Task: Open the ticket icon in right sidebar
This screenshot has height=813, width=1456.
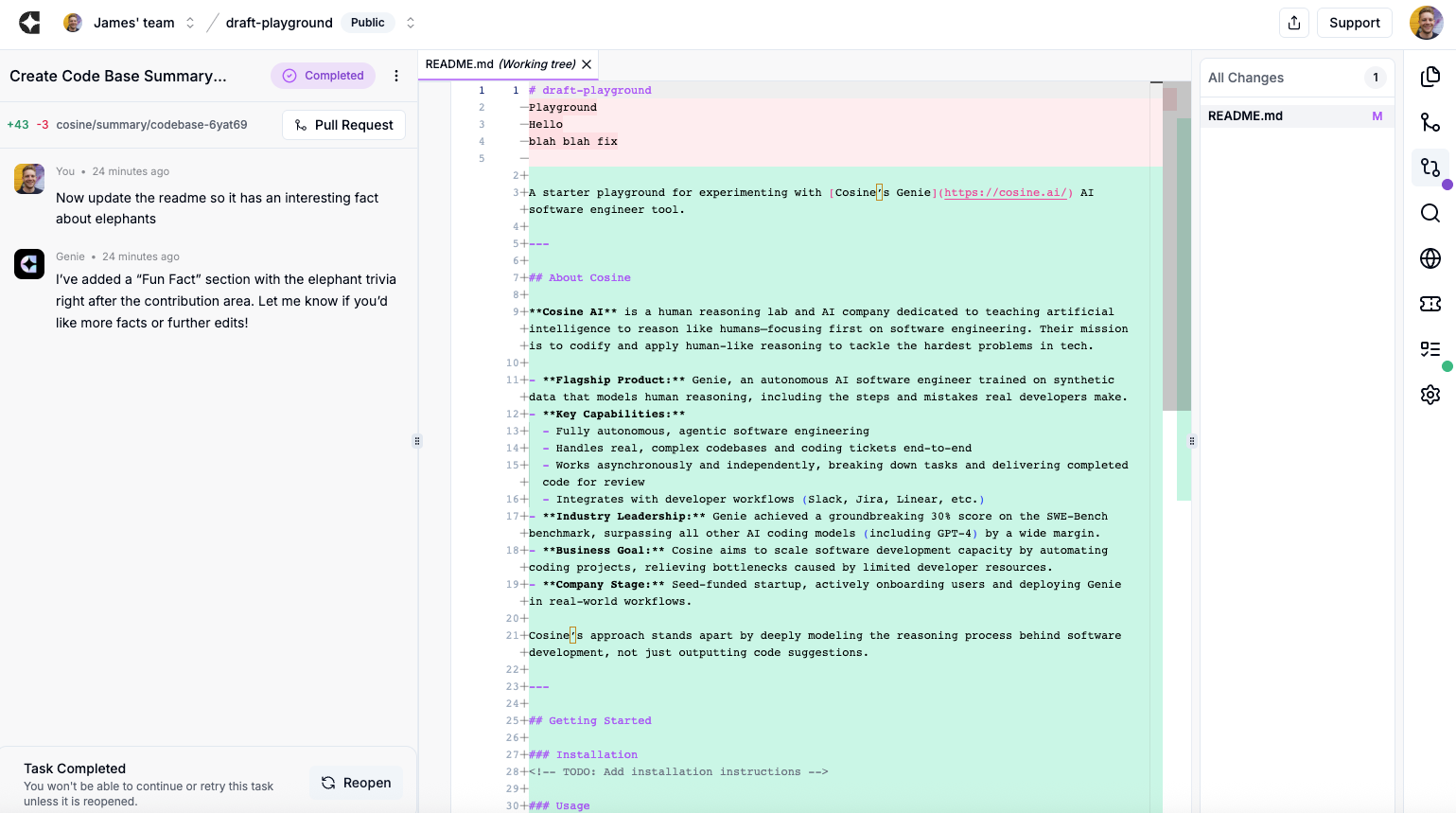Action: tap(1430, 304)
